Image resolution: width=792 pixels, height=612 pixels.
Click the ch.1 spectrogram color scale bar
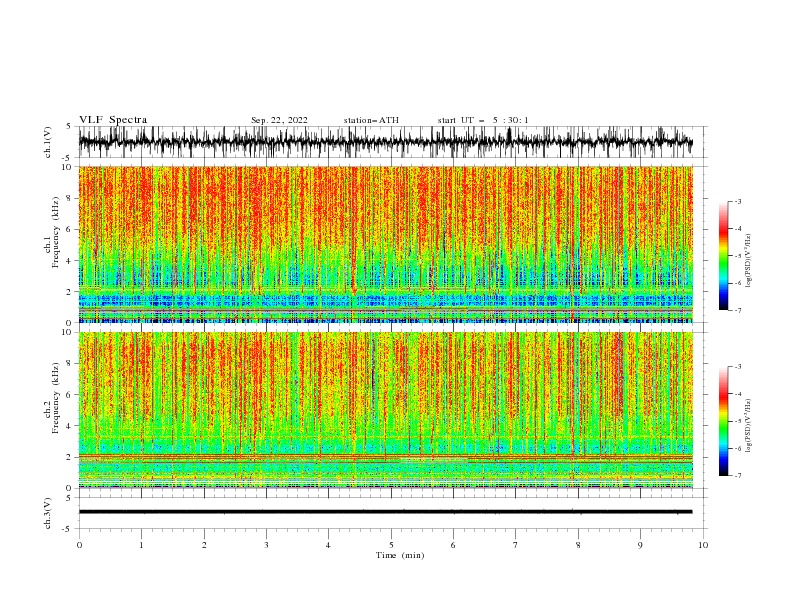coord(723,256)
